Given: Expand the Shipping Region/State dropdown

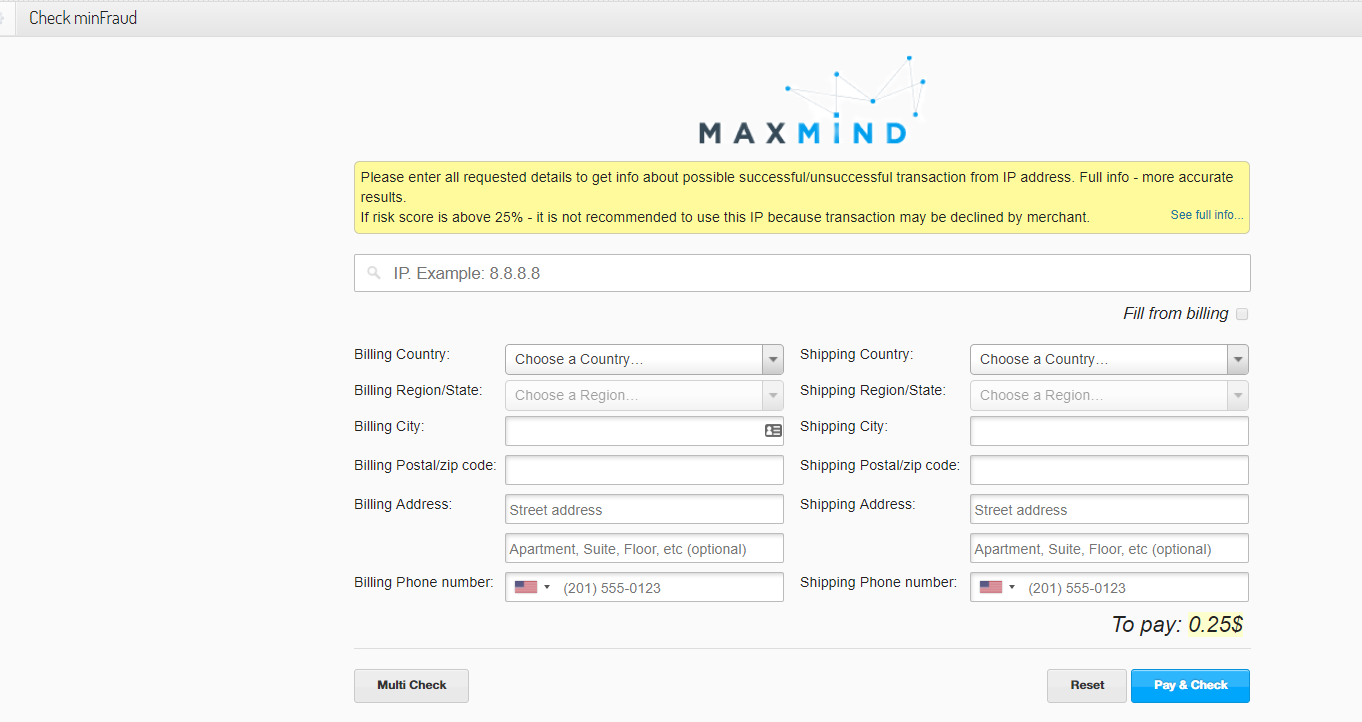Looking at the screenshot, I should click(1108, 395).
